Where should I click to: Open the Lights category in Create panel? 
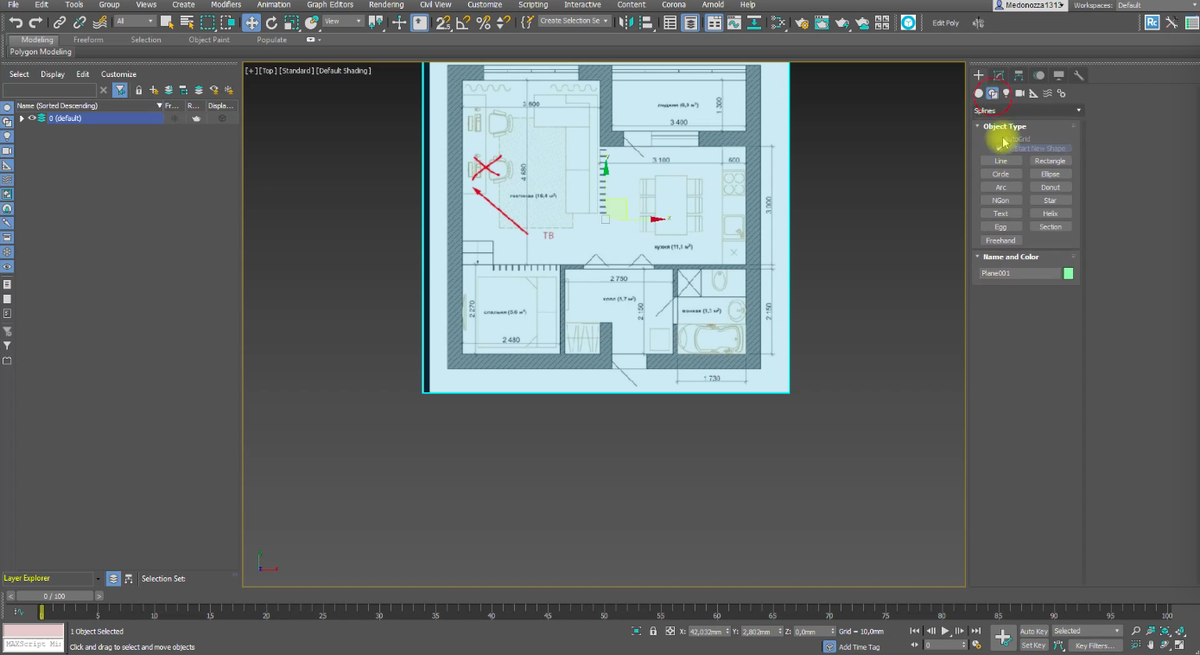pyautogui.click(x=1006, y=93)
